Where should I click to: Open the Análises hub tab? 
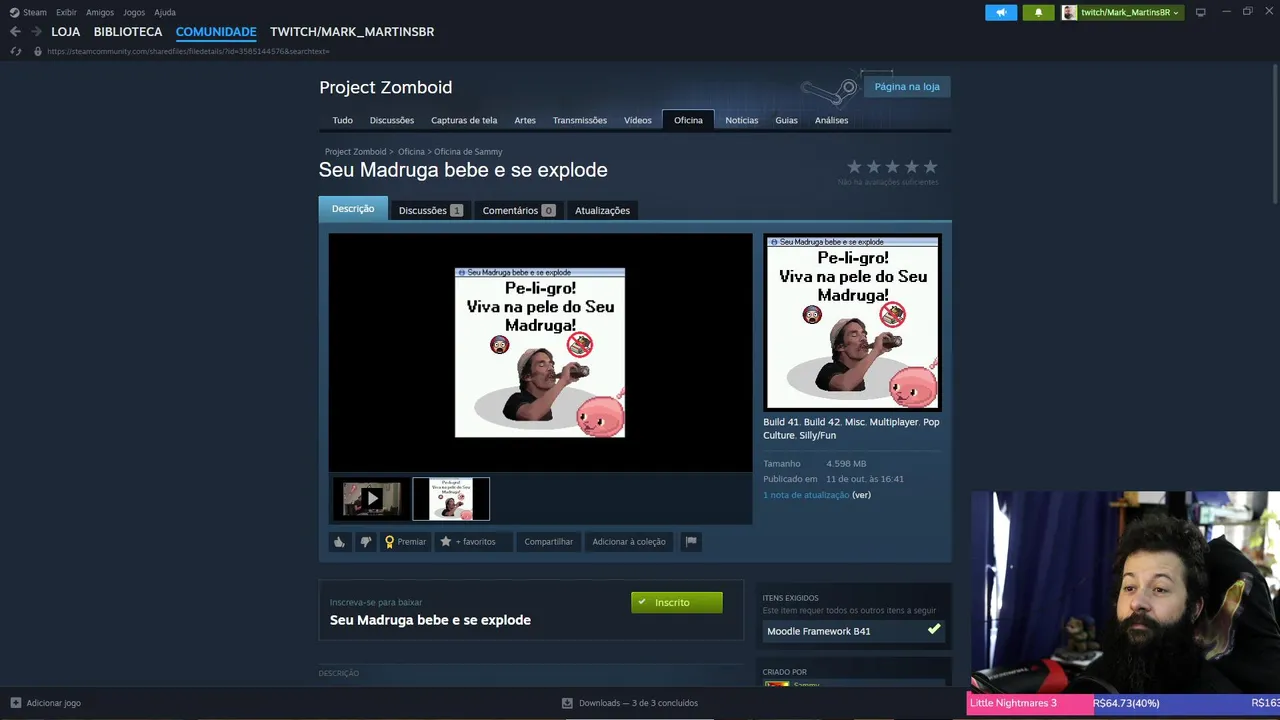tap(831, 120)
